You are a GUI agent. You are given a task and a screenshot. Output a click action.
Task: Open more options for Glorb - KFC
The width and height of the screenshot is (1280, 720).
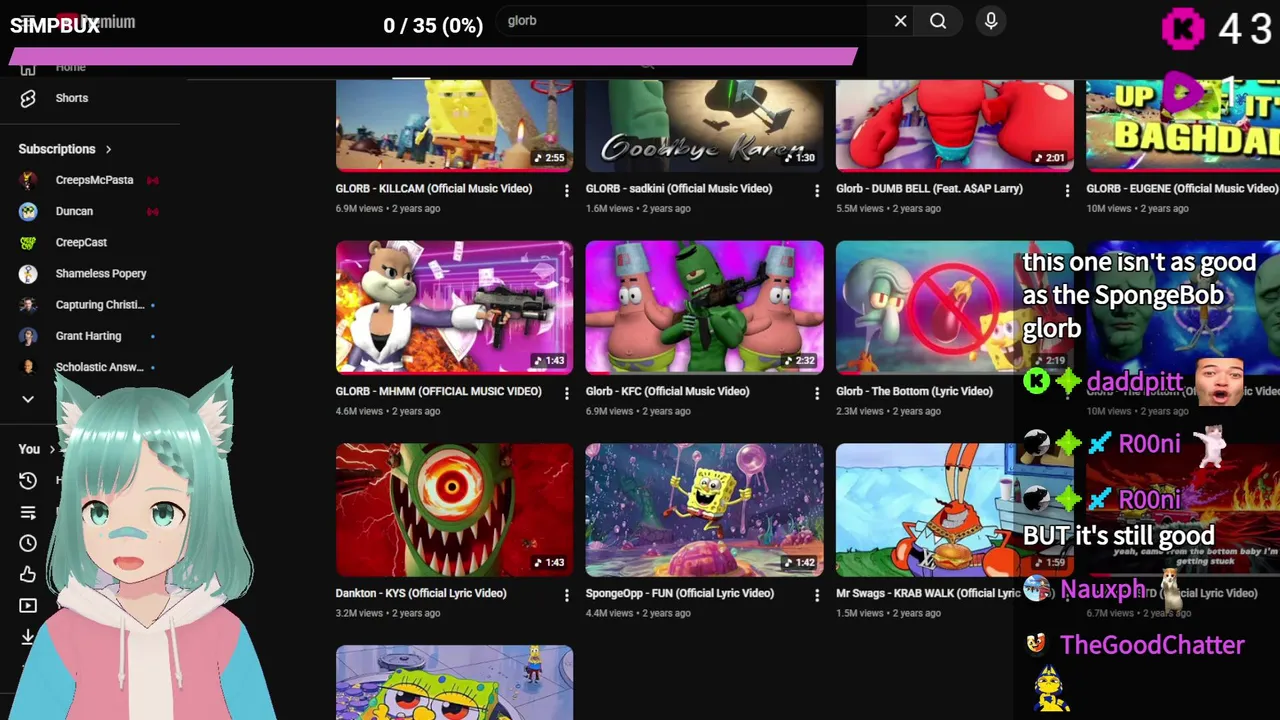click(816, 393)
